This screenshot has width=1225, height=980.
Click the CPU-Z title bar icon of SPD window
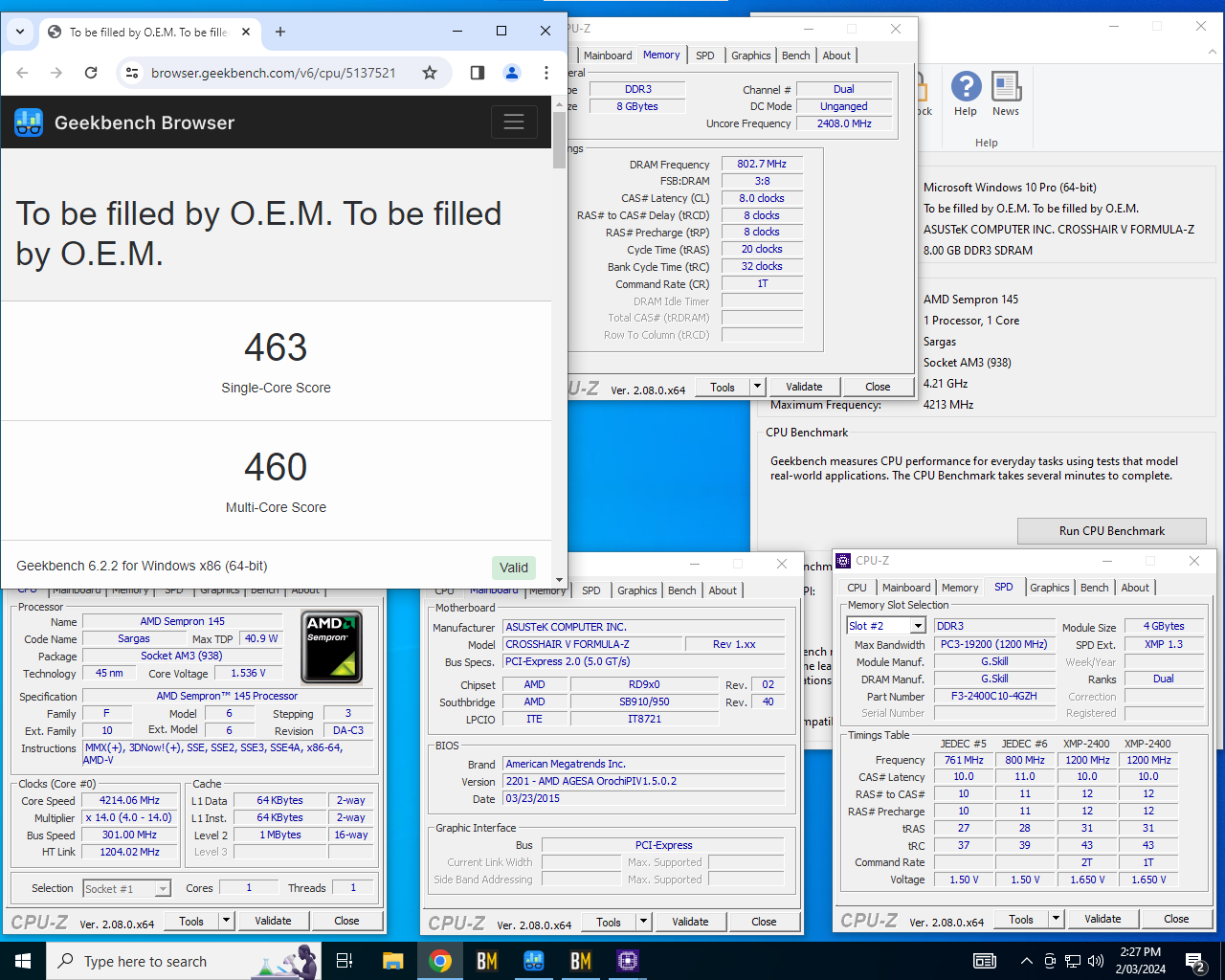(x=843, y=561)
